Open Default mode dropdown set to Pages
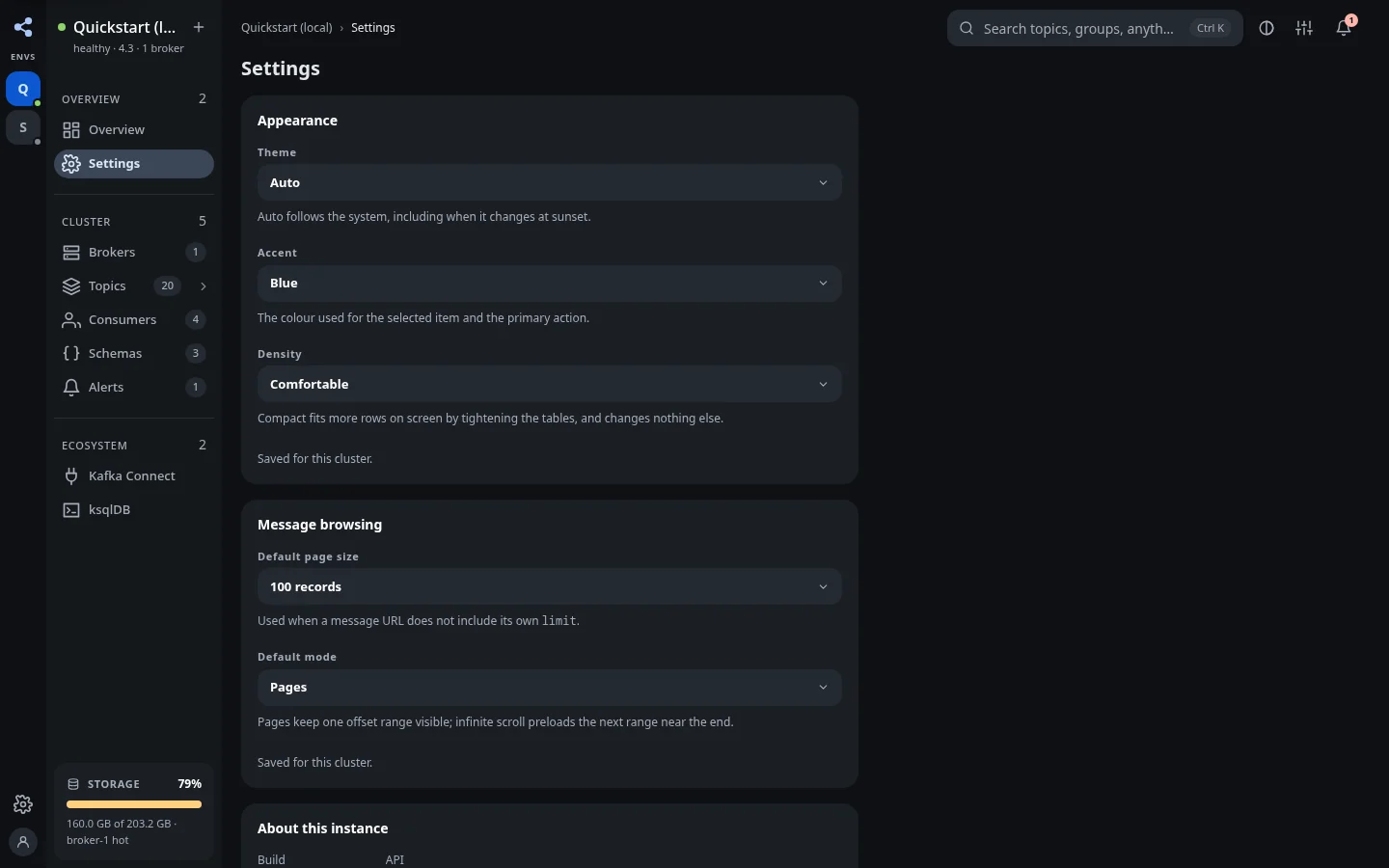This screenshot has width=1389, height=868. [x=550, y=688]
